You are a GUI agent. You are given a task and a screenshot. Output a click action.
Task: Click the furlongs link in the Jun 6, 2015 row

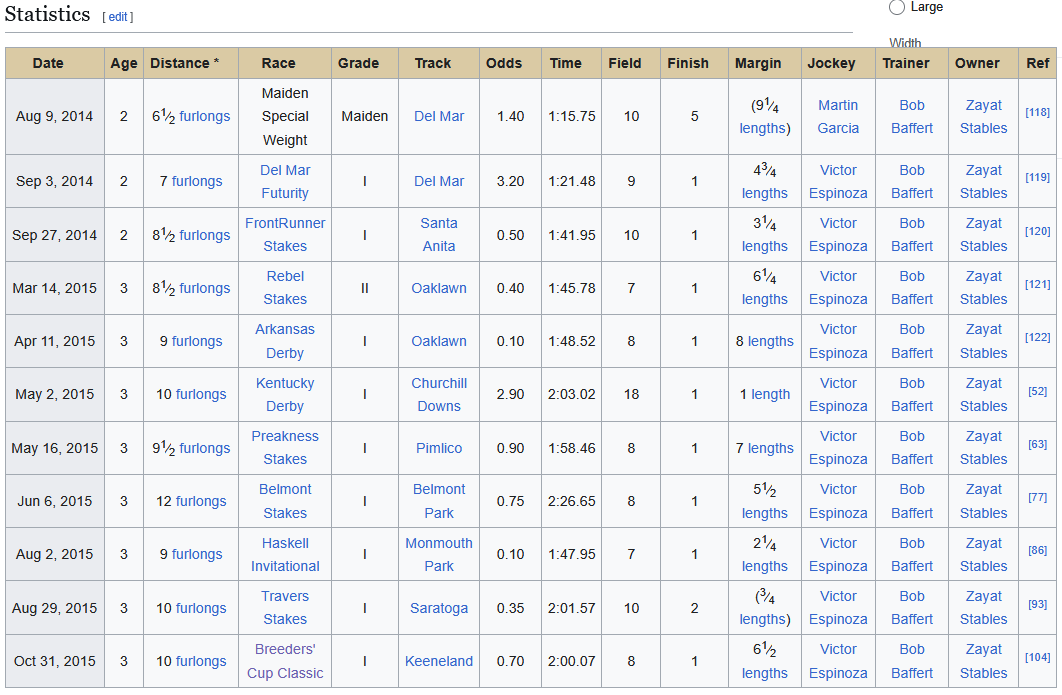pos(200,501)
